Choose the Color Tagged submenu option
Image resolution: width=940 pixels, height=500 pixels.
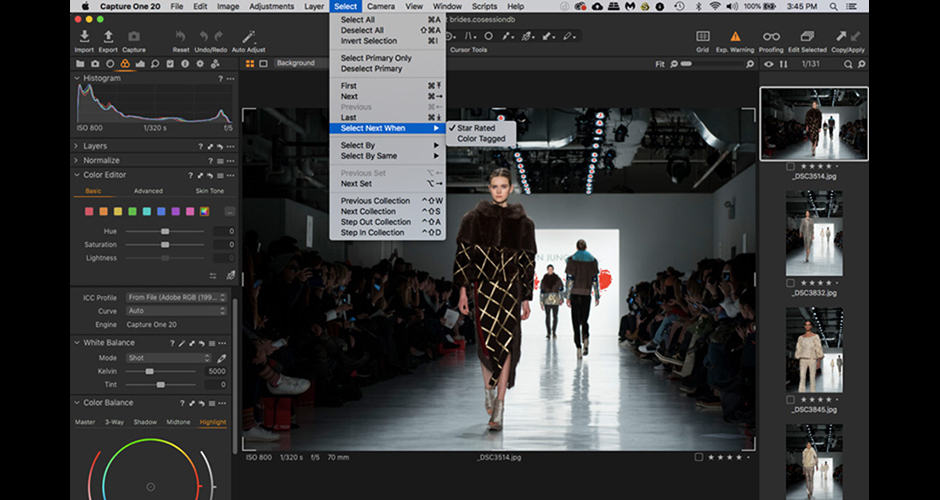coord(481,138)
